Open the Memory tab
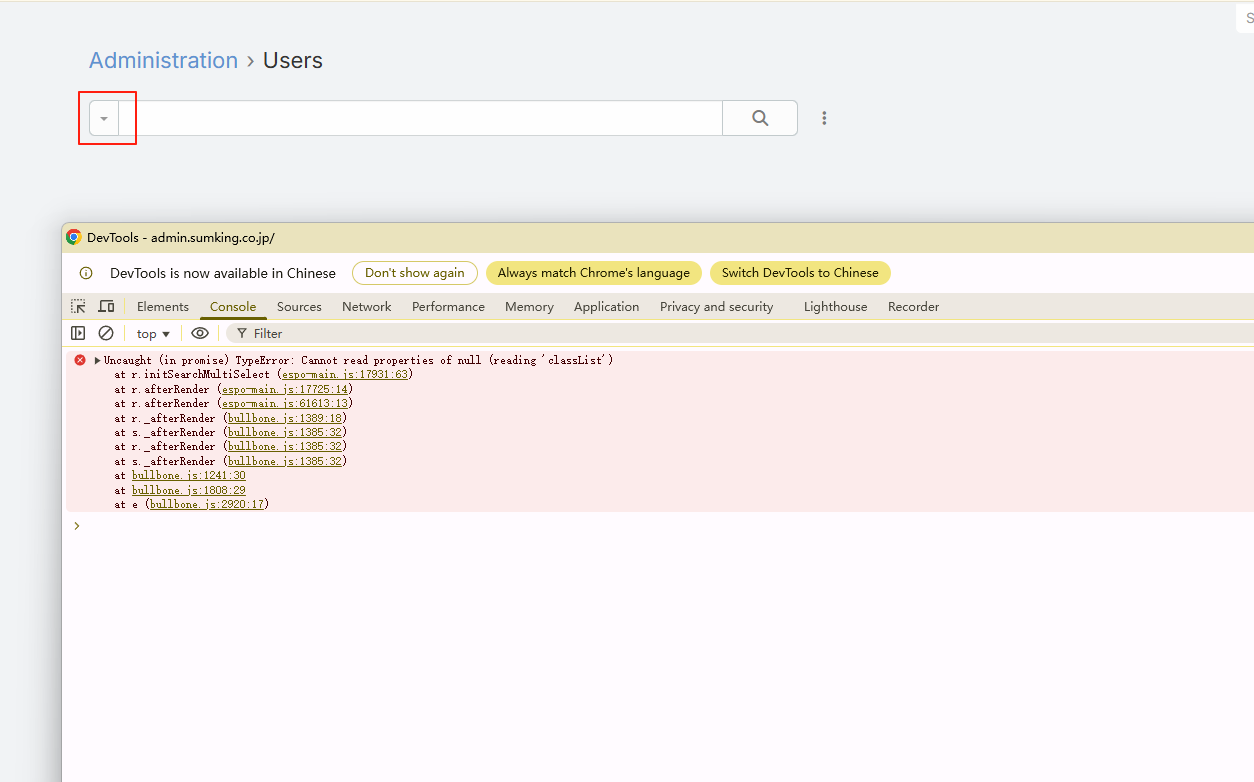 (529, 306)
